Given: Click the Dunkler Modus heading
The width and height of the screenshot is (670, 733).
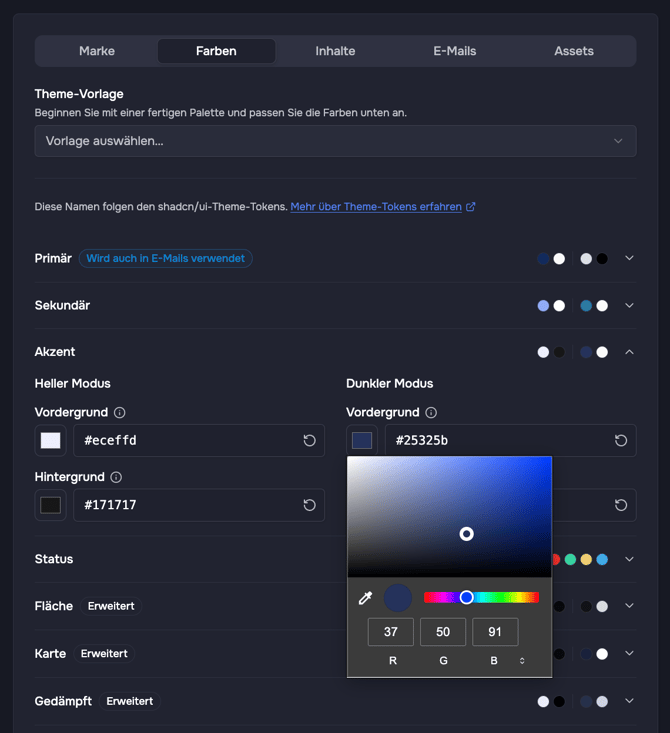Looking at the screenshot, I should 389,383.
